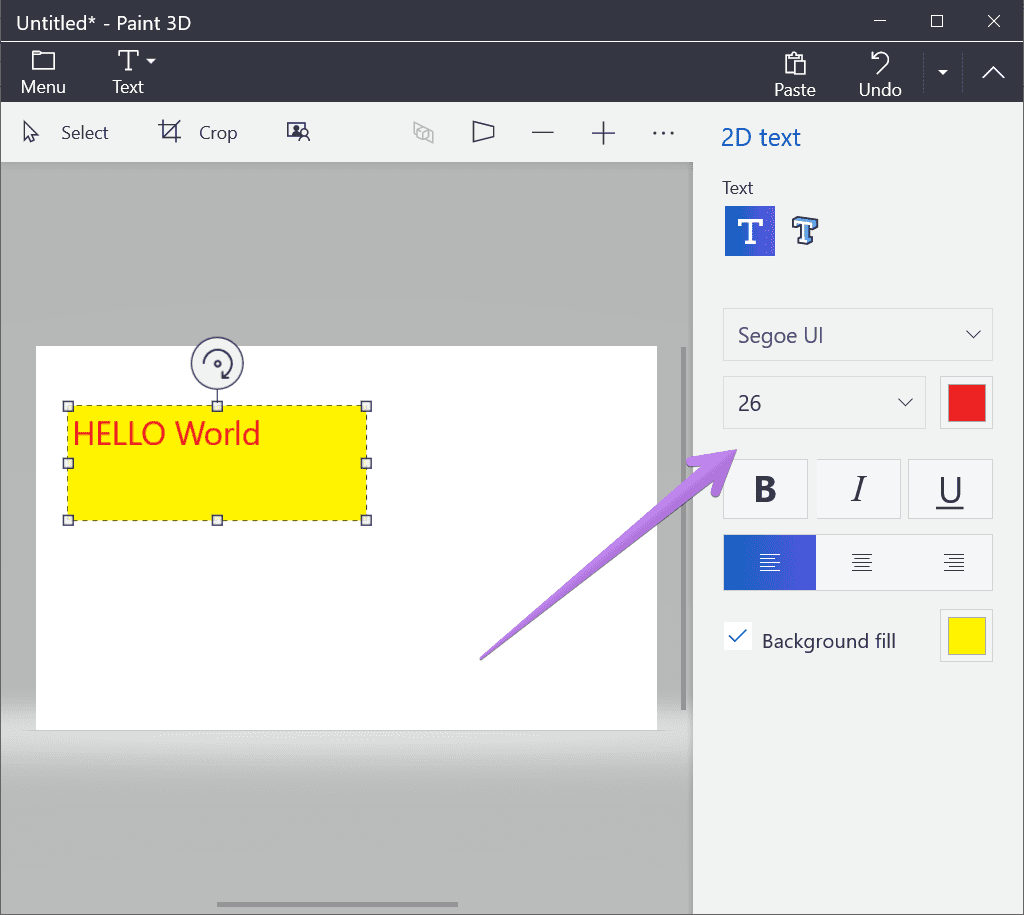Select the 2D text mode button
The height and width of the screenshot is (915, 1024).
click(750, 231)
